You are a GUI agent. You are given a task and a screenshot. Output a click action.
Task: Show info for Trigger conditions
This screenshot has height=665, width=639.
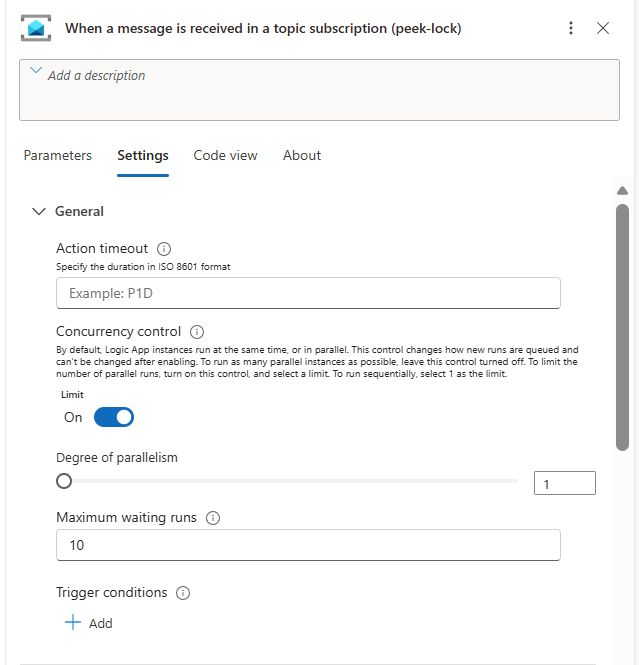183,593
